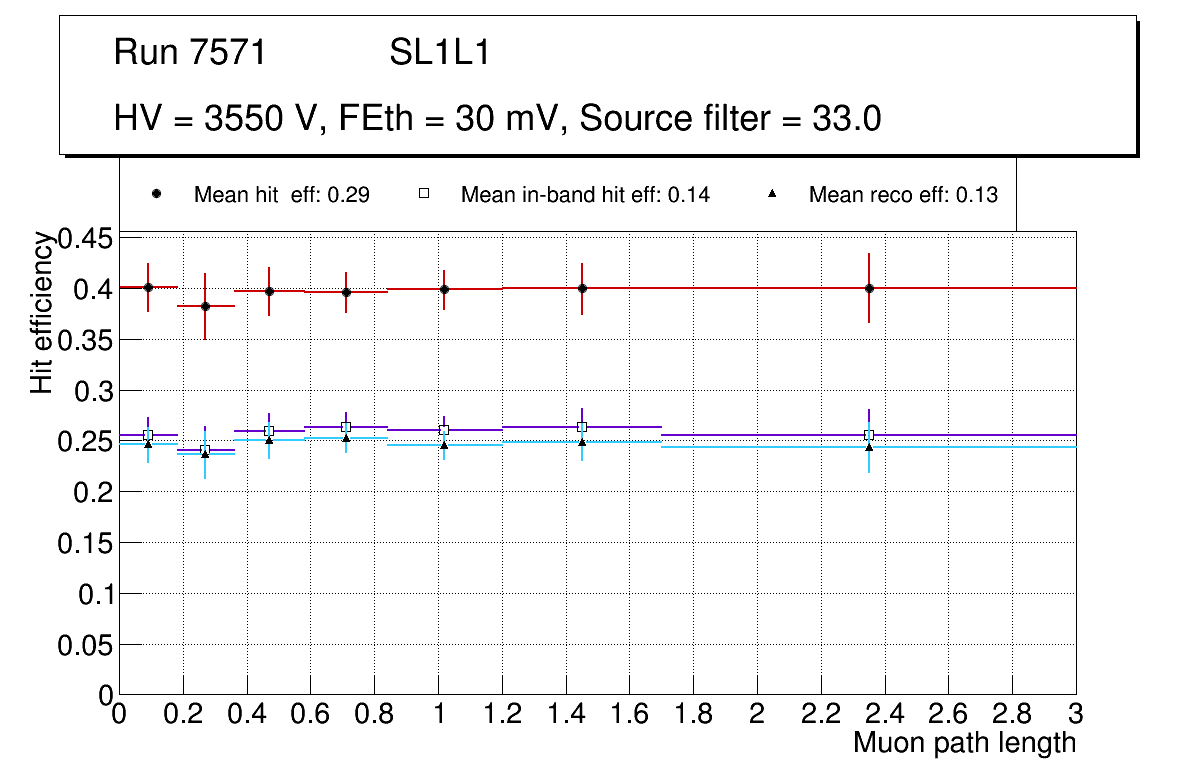Select the 'SL1L1' label in the title box
Image resolution: width=1196 pixels, height=772 pixels.
point(440,53)
